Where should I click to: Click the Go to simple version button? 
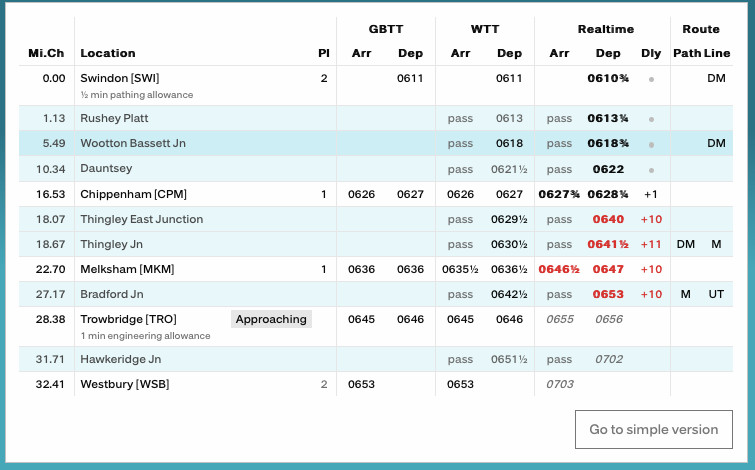[x=653, y=429]
